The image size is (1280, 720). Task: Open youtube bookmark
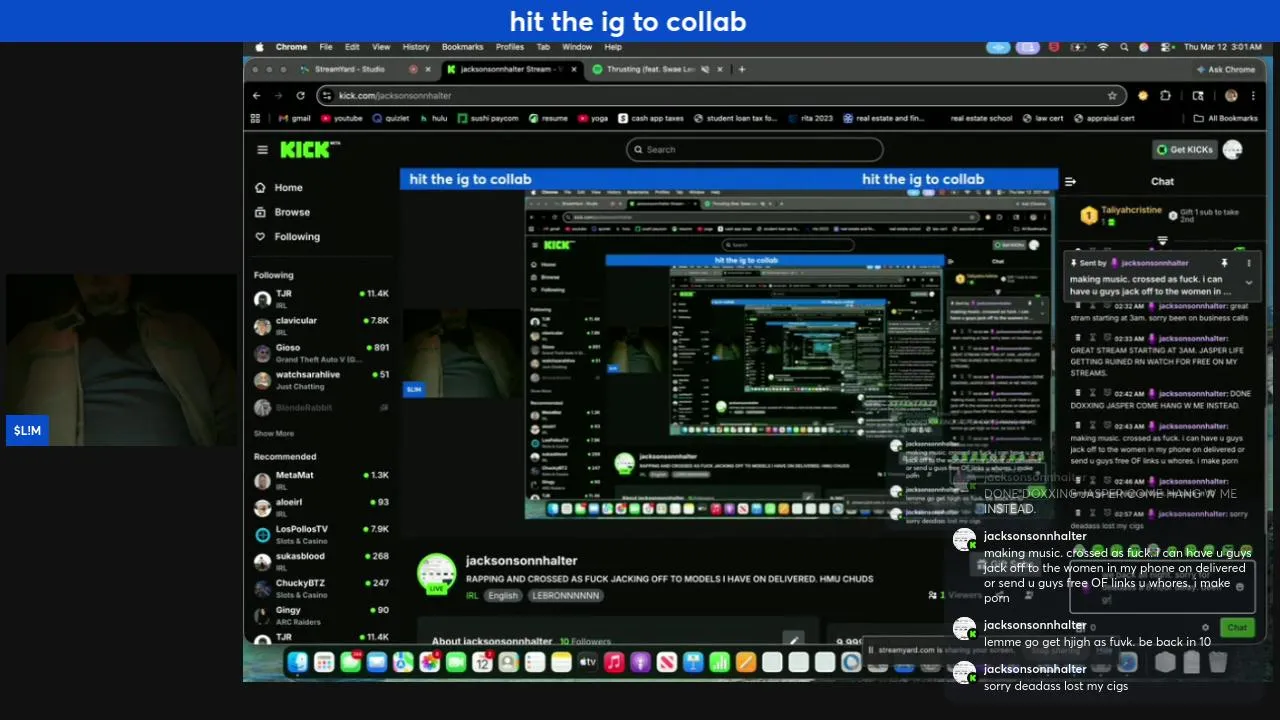[341, 118]
